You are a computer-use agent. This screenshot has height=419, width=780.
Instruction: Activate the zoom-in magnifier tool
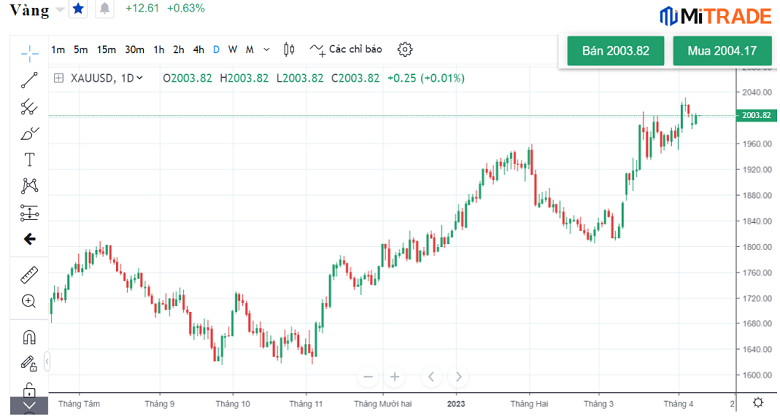(x=29, y=301)
